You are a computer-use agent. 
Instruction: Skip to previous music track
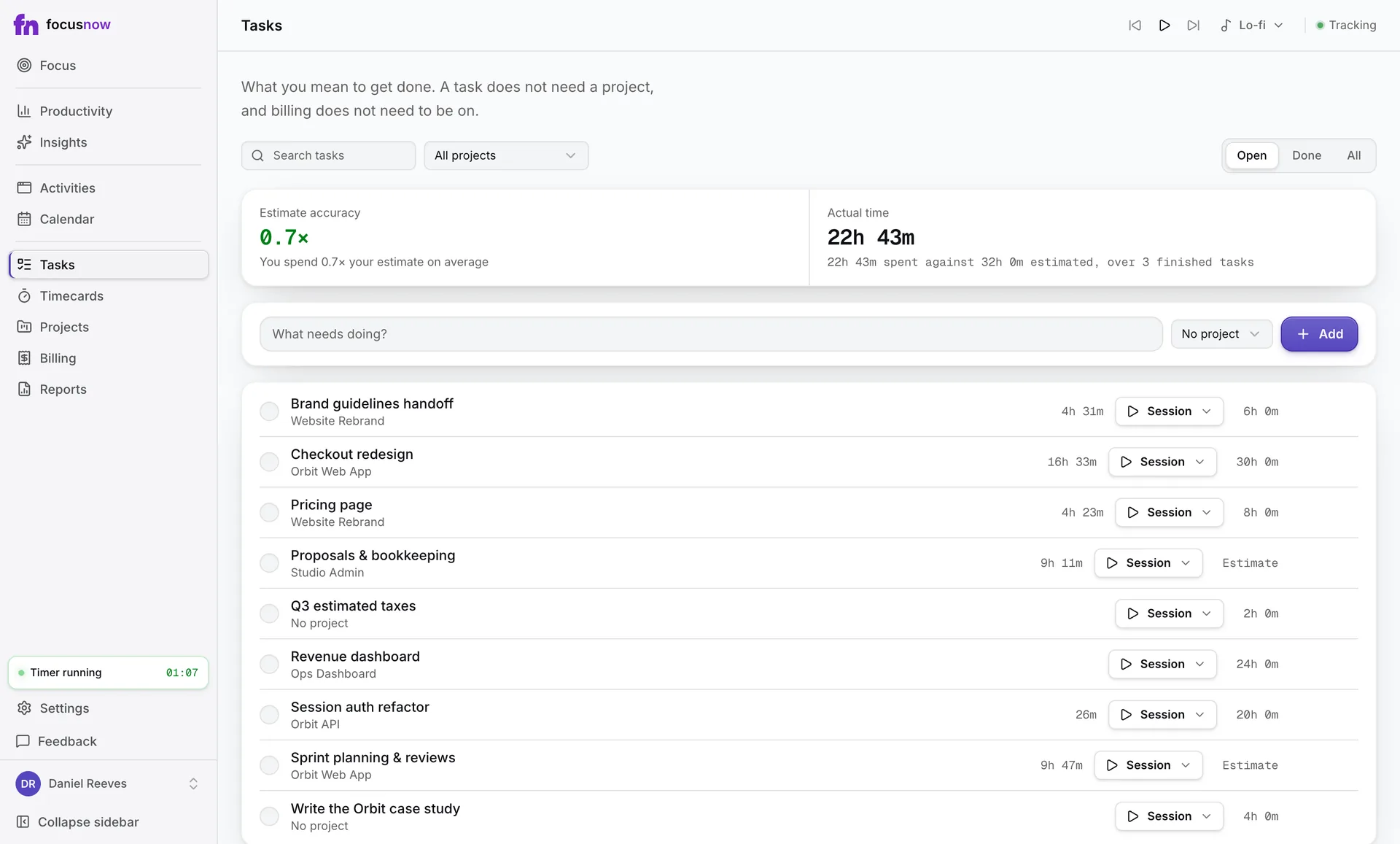1135,25
